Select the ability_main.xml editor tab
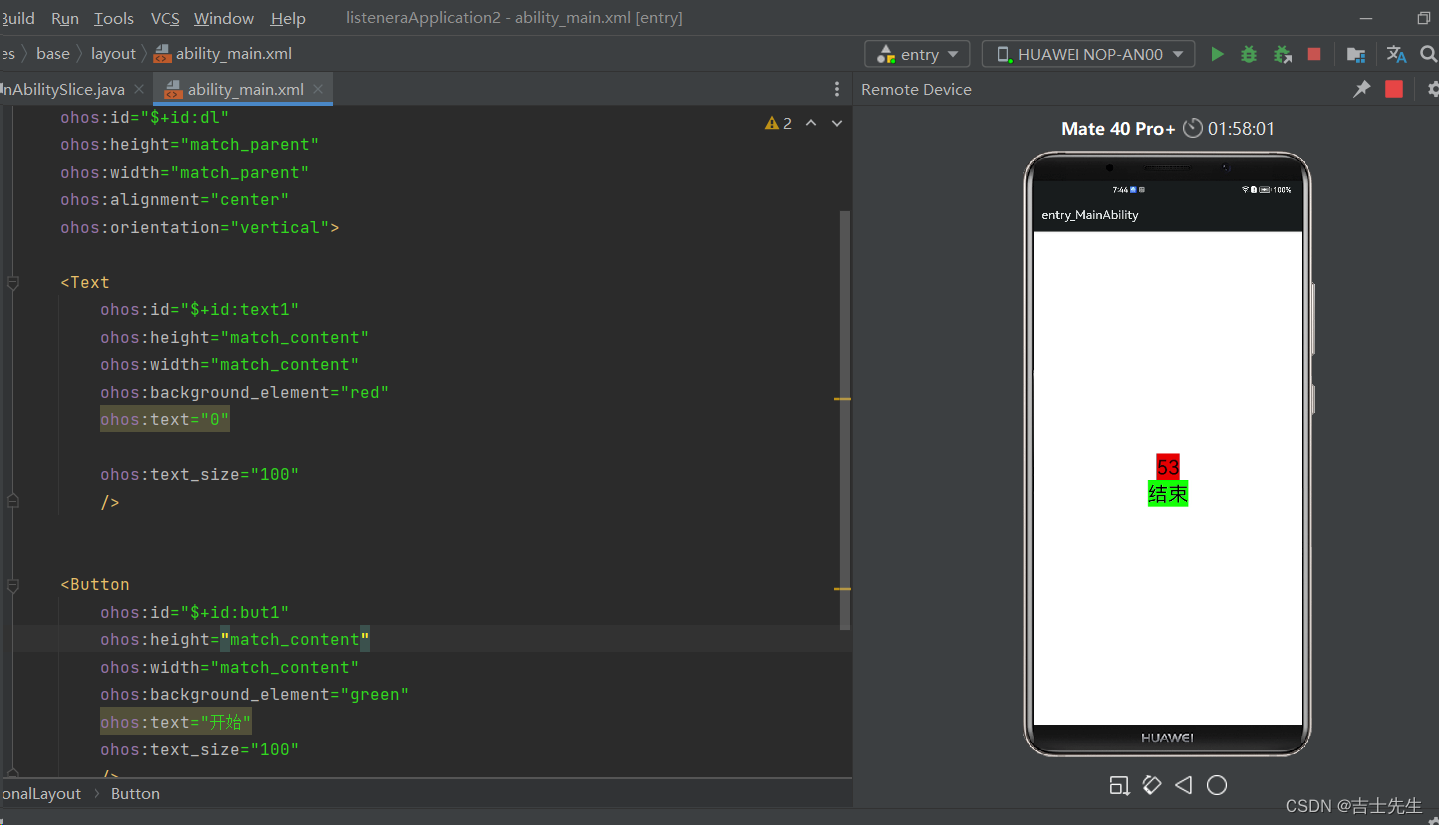 (244, 89)
